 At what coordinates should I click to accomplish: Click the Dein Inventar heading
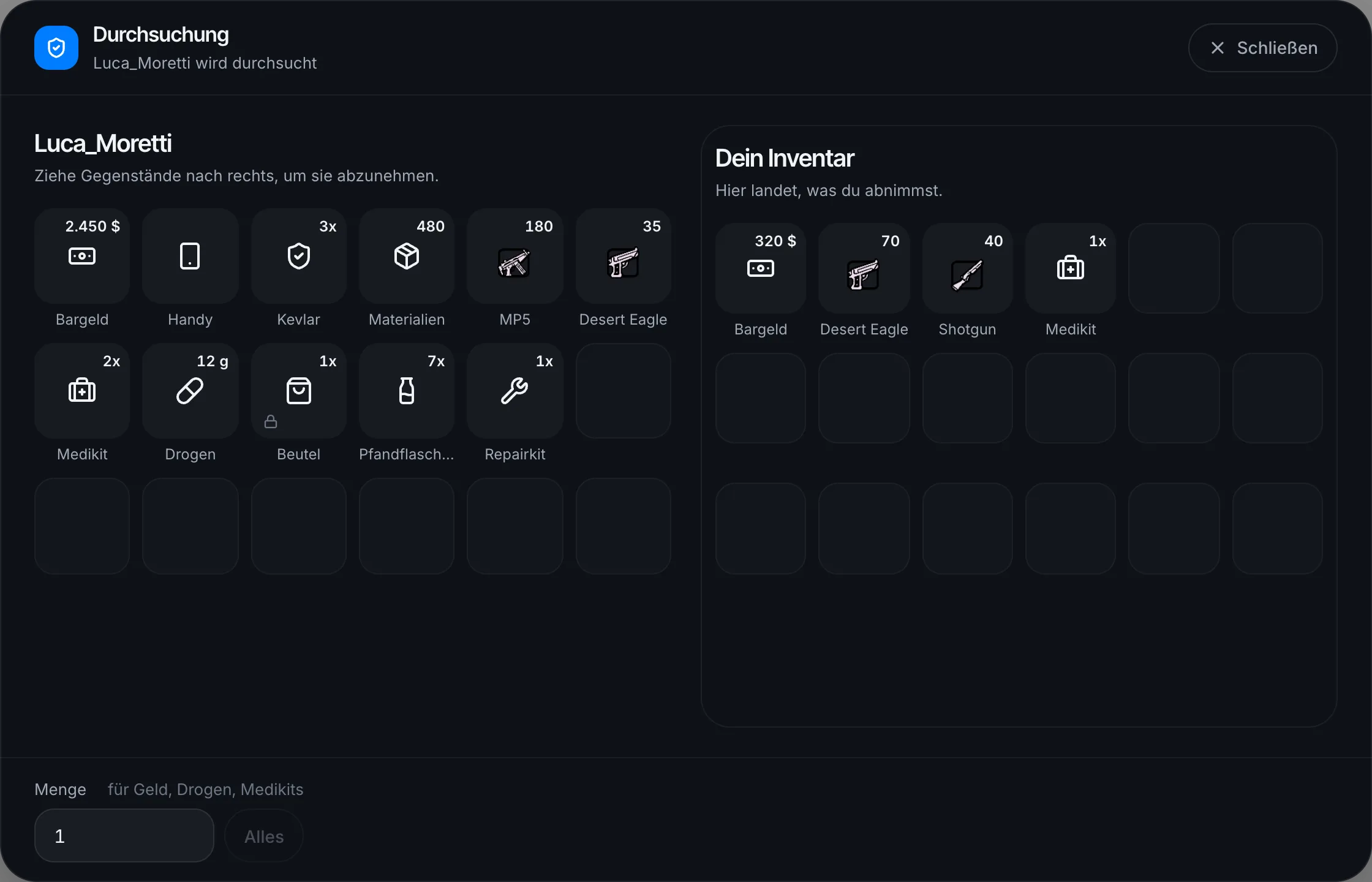[785, 158]
